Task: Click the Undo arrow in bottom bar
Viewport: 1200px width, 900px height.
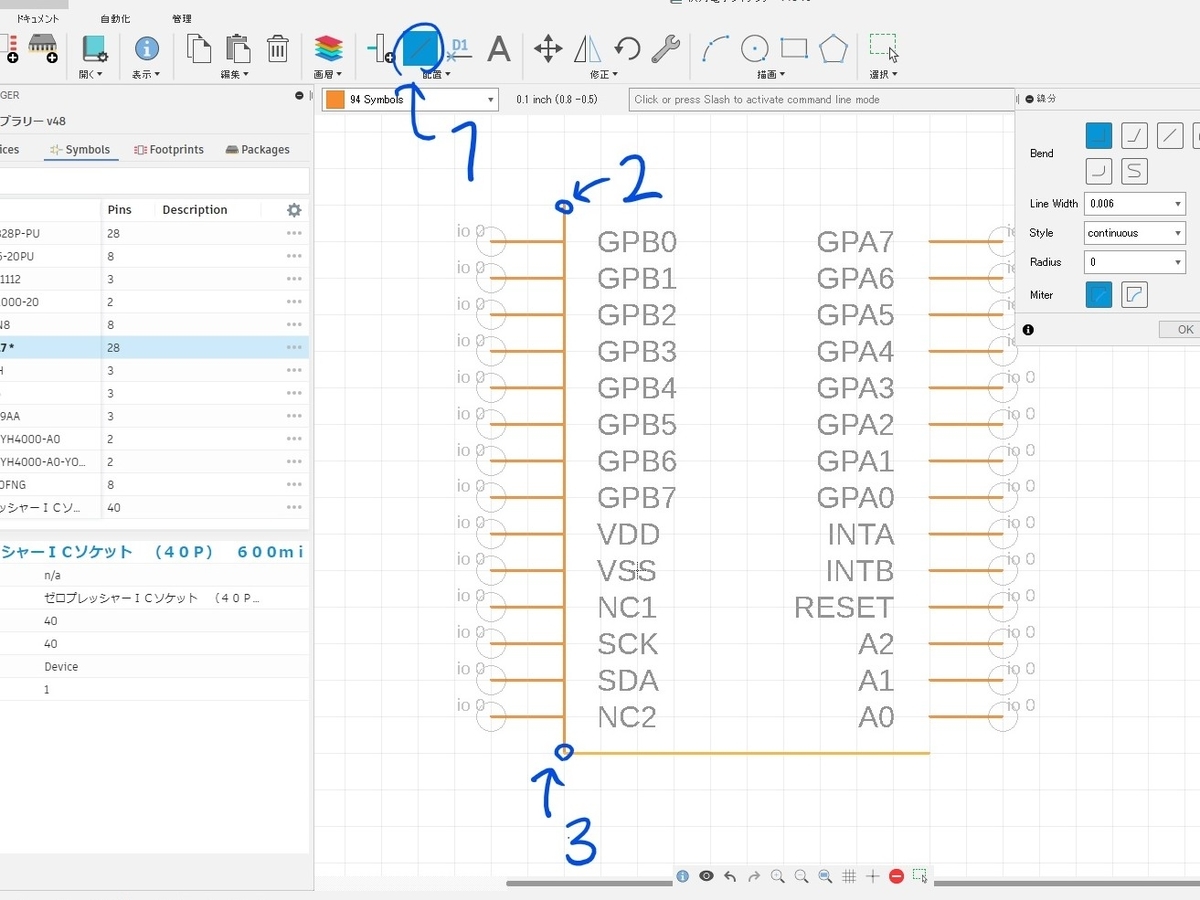Action: [x=730, y=876]
